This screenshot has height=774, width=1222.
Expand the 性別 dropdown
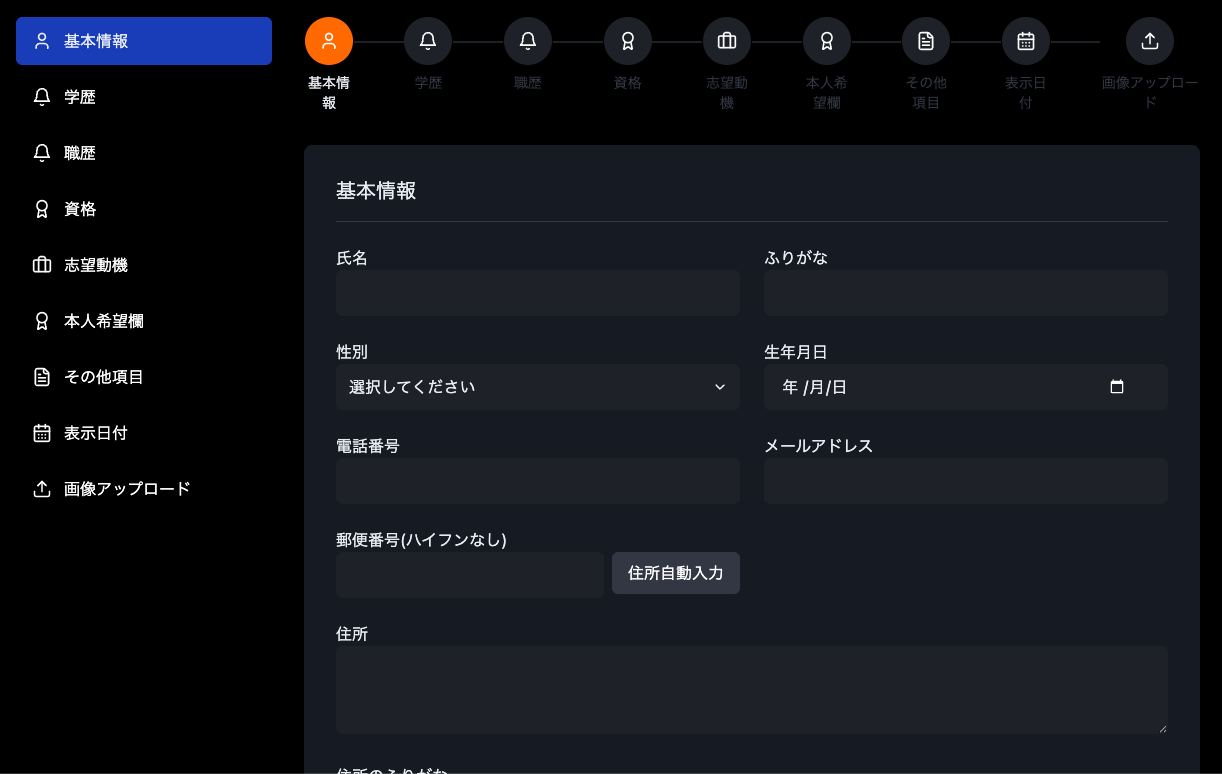(x=538, y=387)
